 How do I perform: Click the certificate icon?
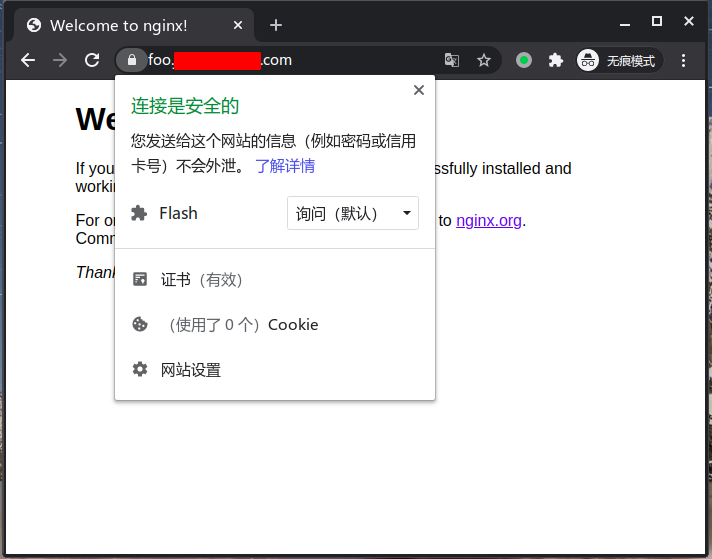coord(140,279)
